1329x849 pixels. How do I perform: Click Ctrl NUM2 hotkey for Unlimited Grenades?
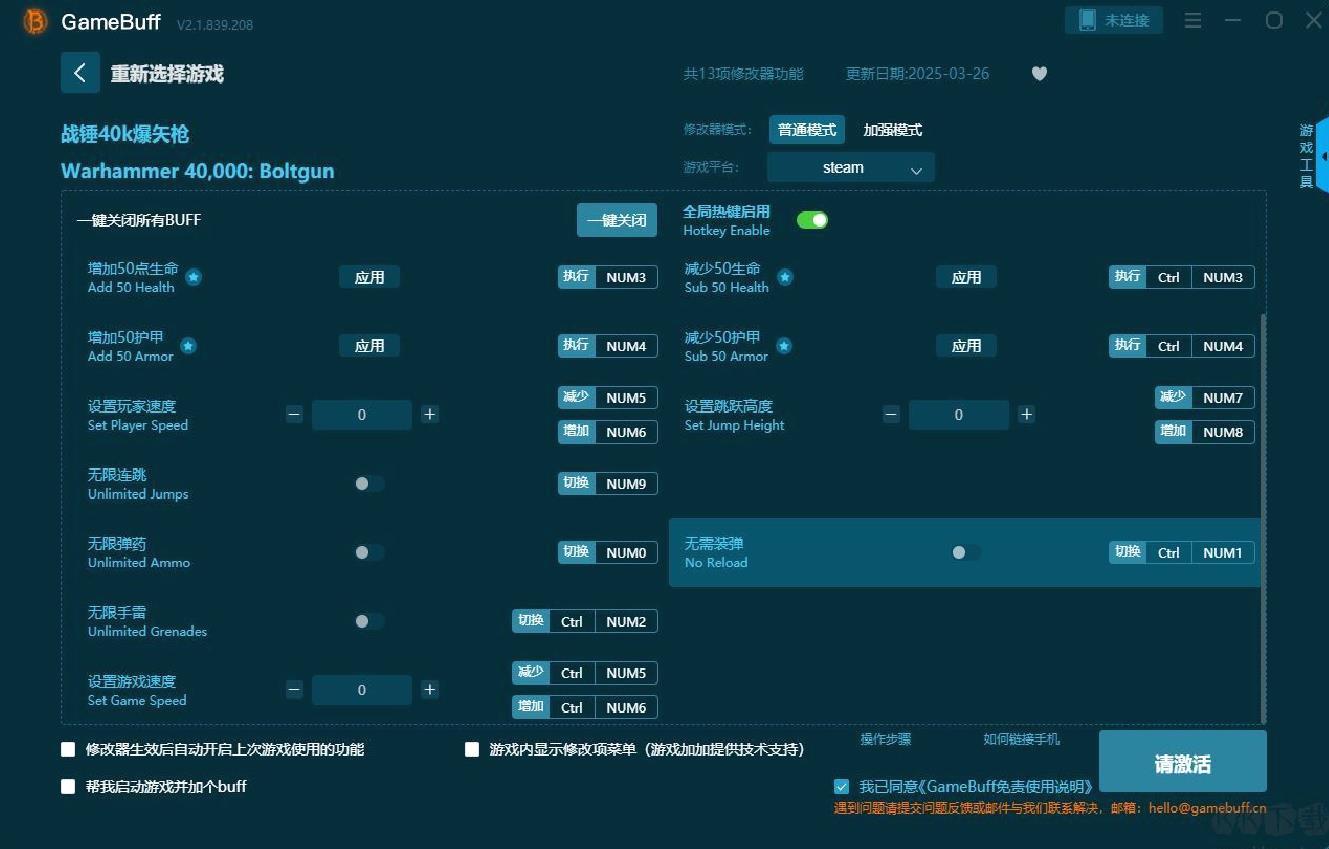[x=584, y=621]
